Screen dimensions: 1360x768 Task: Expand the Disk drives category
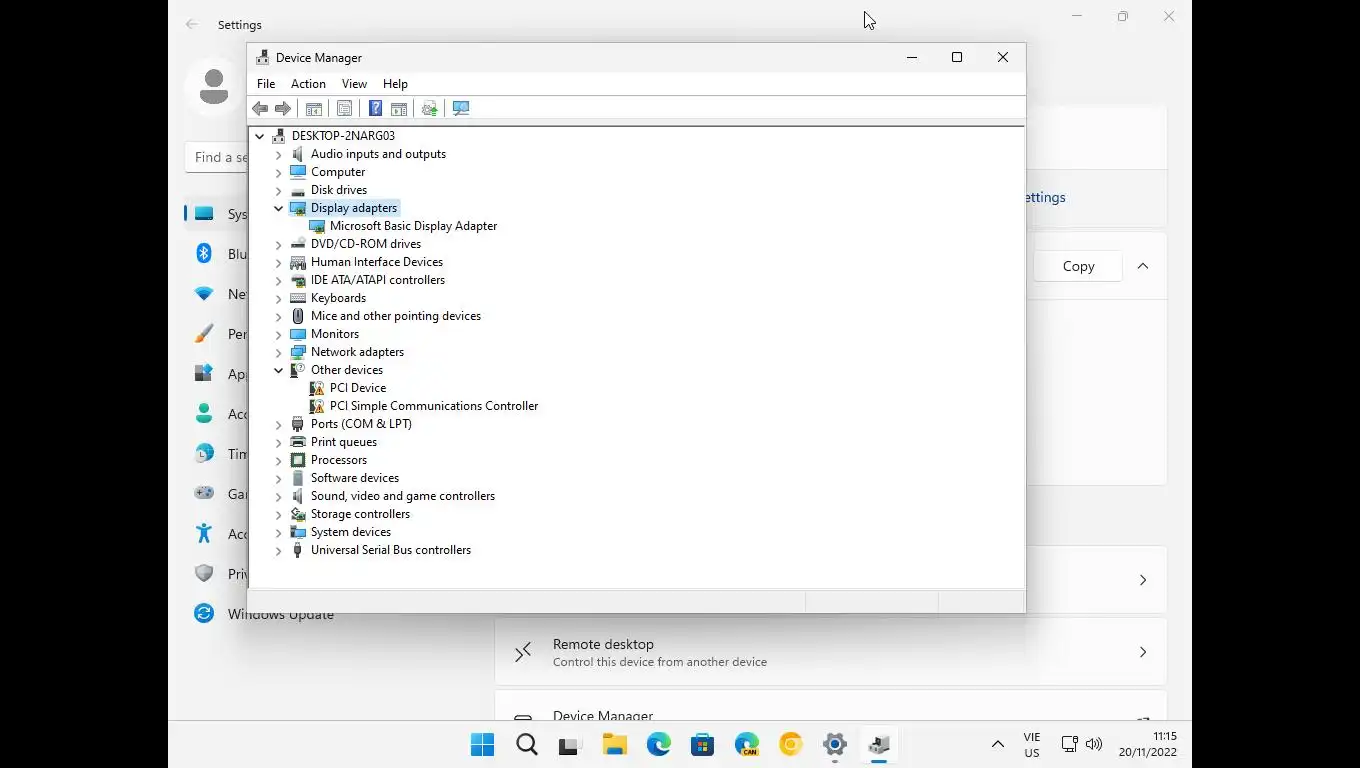[279, 190]
